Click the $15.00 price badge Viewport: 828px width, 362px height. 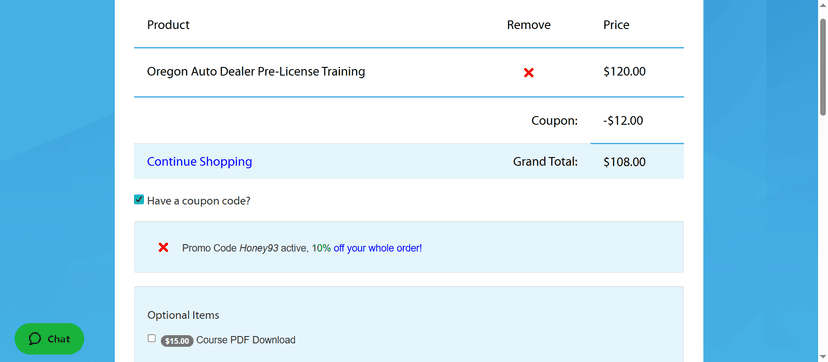pyautogui.click(x=177, y=341)
